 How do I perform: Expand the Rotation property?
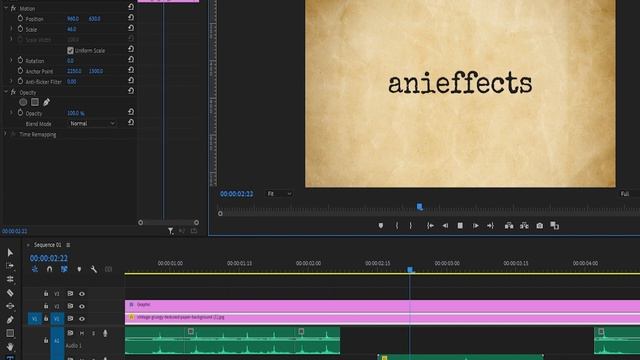[x=11, y=60]
